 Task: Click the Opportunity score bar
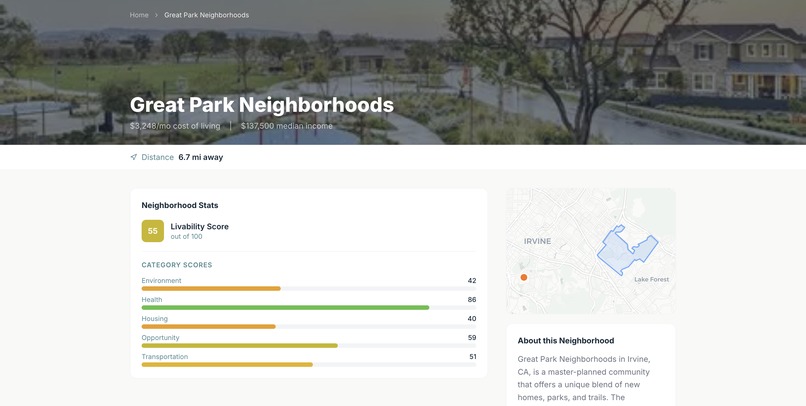[x=308, y=346]
